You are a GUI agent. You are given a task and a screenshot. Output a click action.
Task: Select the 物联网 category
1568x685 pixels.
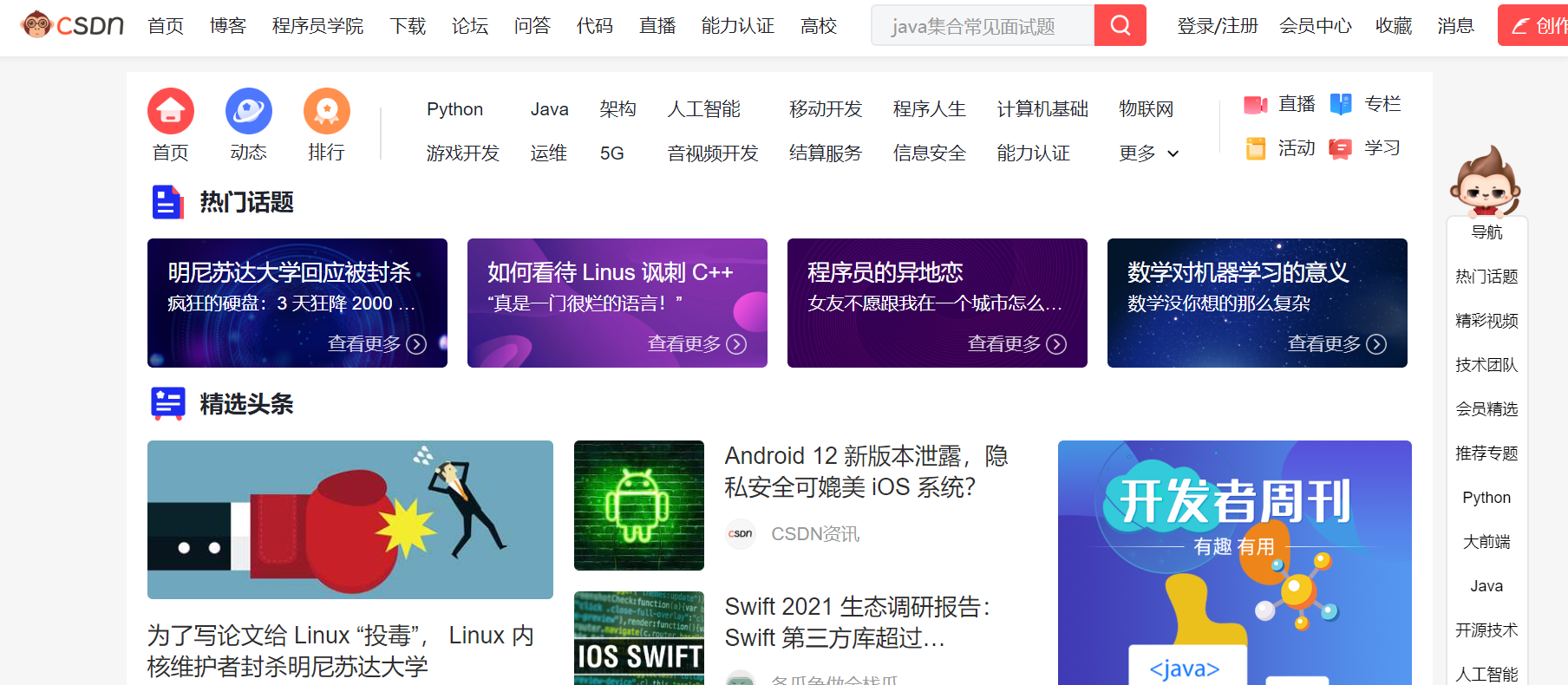pyautogui.click(x=1147, y=109)
